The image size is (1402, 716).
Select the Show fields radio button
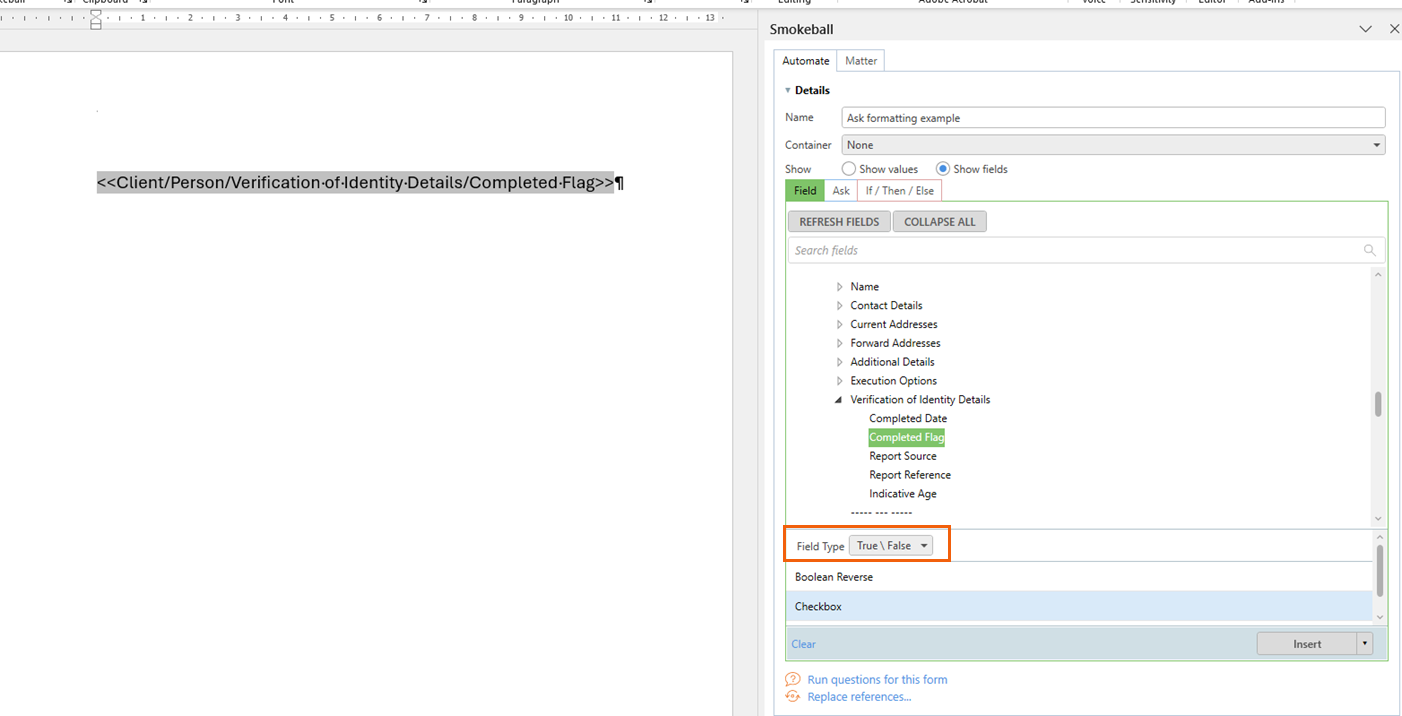[x=943, y=169]
